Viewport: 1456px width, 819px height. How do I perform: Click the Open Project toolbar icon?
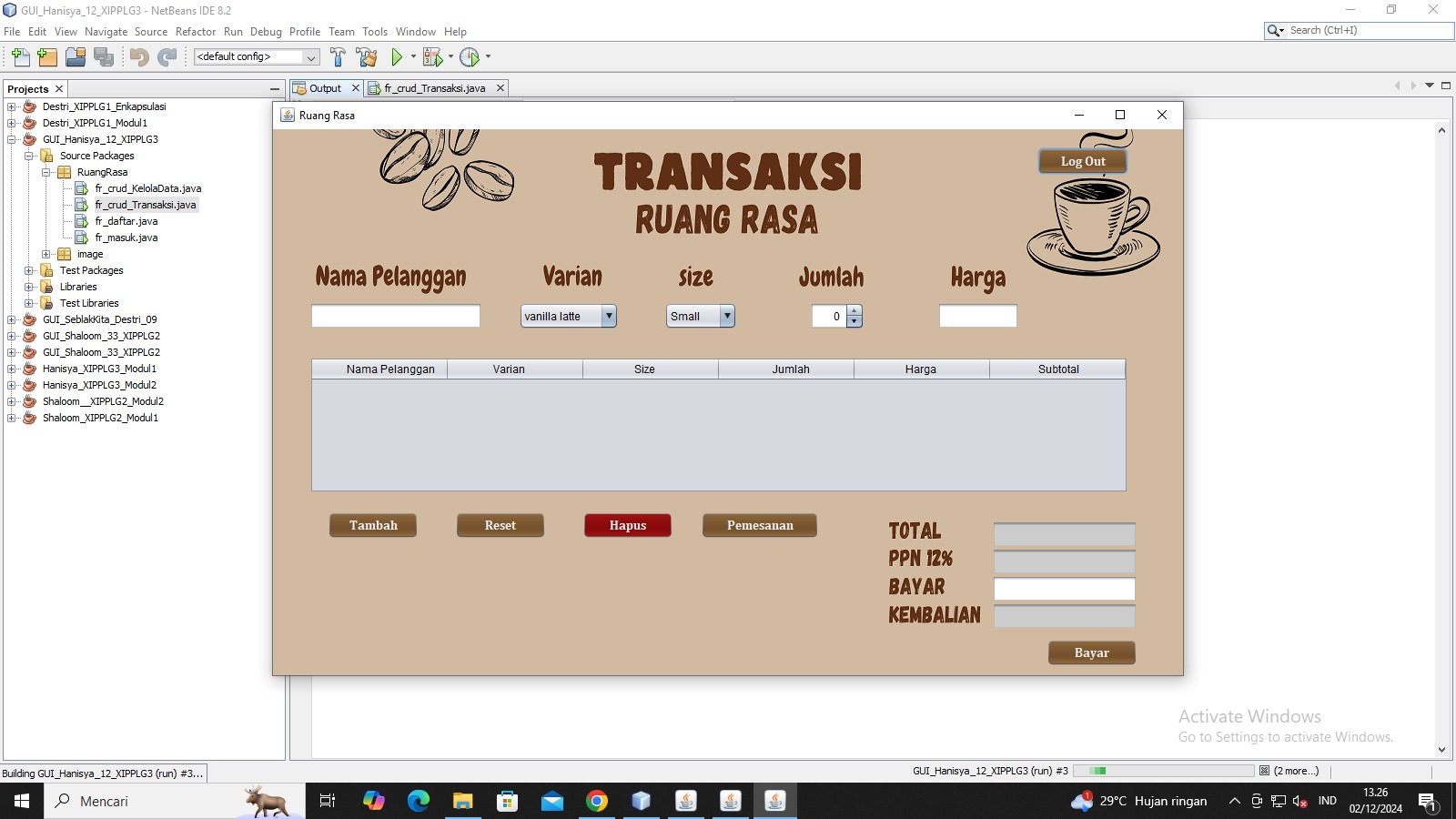click(76, 57)
